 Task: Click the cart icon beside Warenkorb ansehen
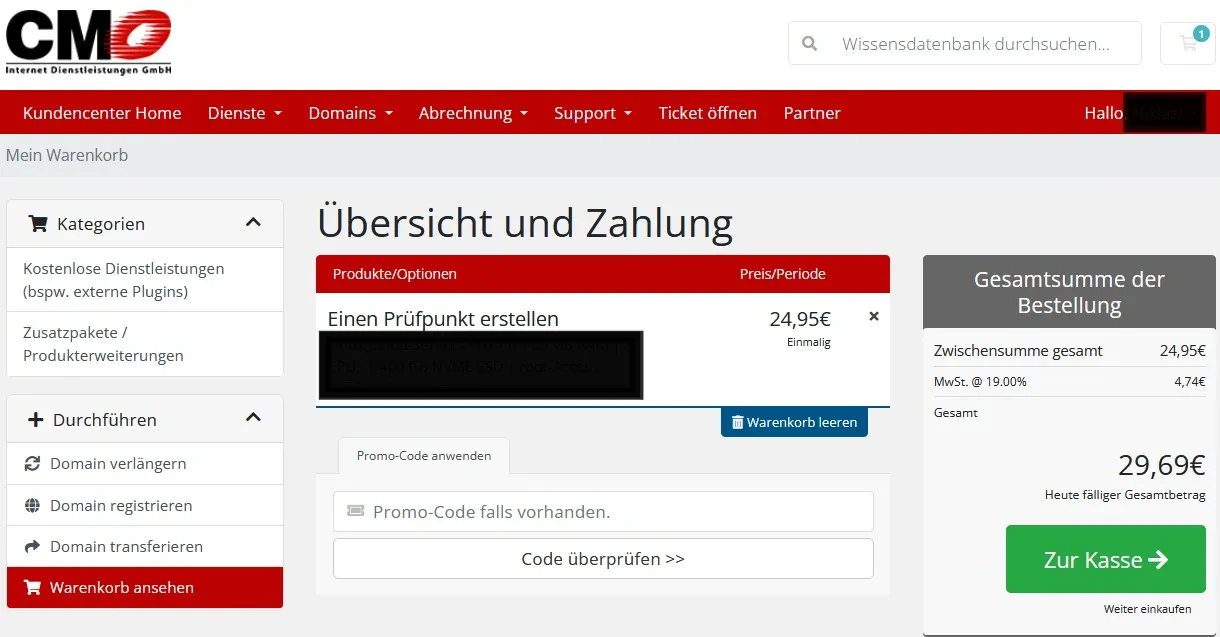click(32, 587)
